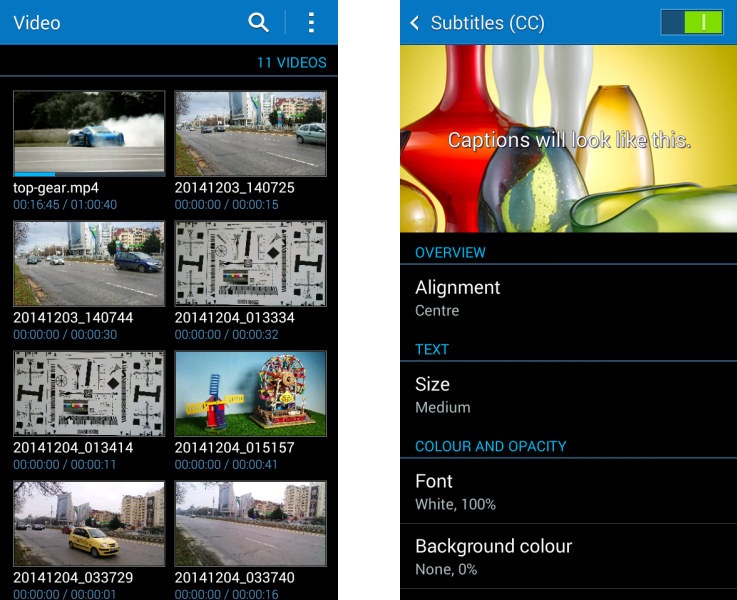Open street video 20141204_033740
737x600 pixels.
click(x=251, y=523)
